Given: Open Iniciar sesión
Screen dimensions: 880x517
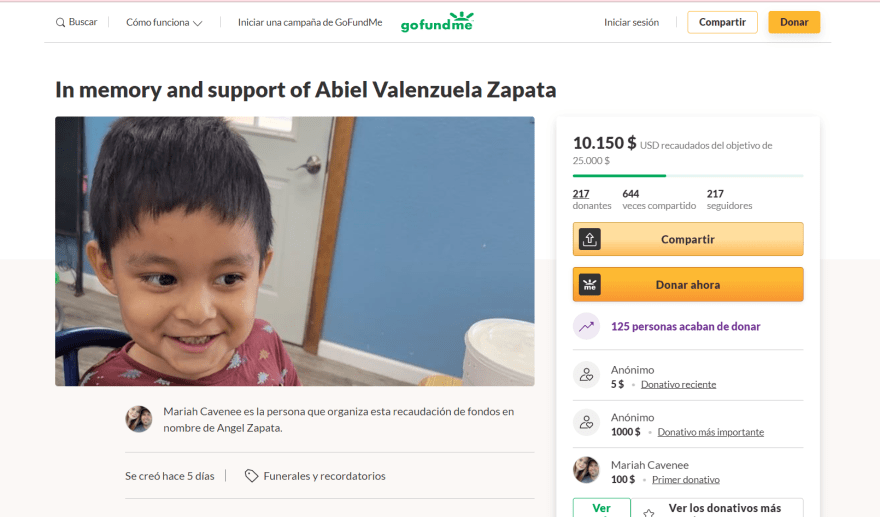Looking at the screenshot, I should click(631, 22).
